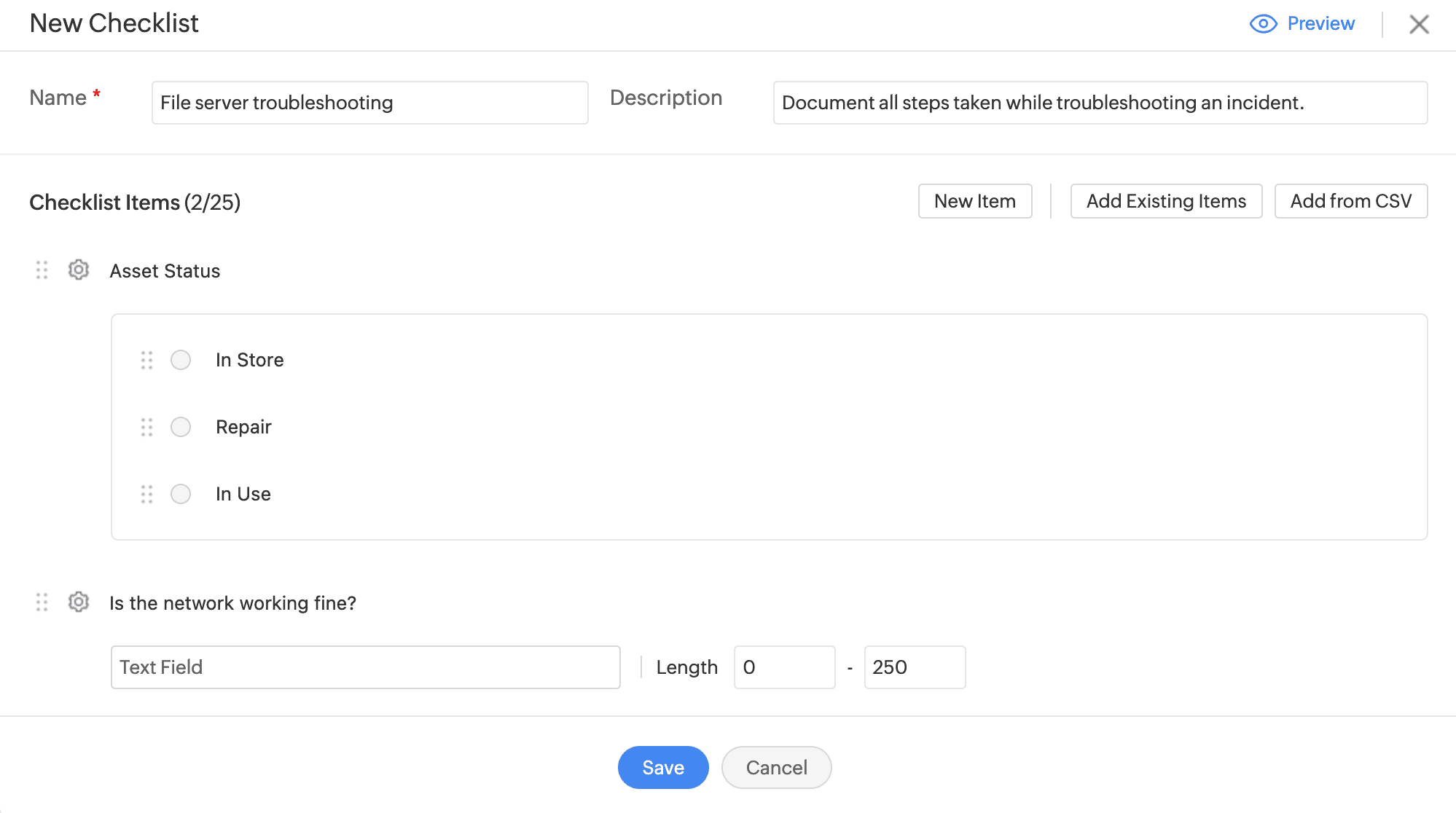Click gear icon for network working item
Image resolution: width=1456 pixels, height=813 pixels.
[79, 602]
